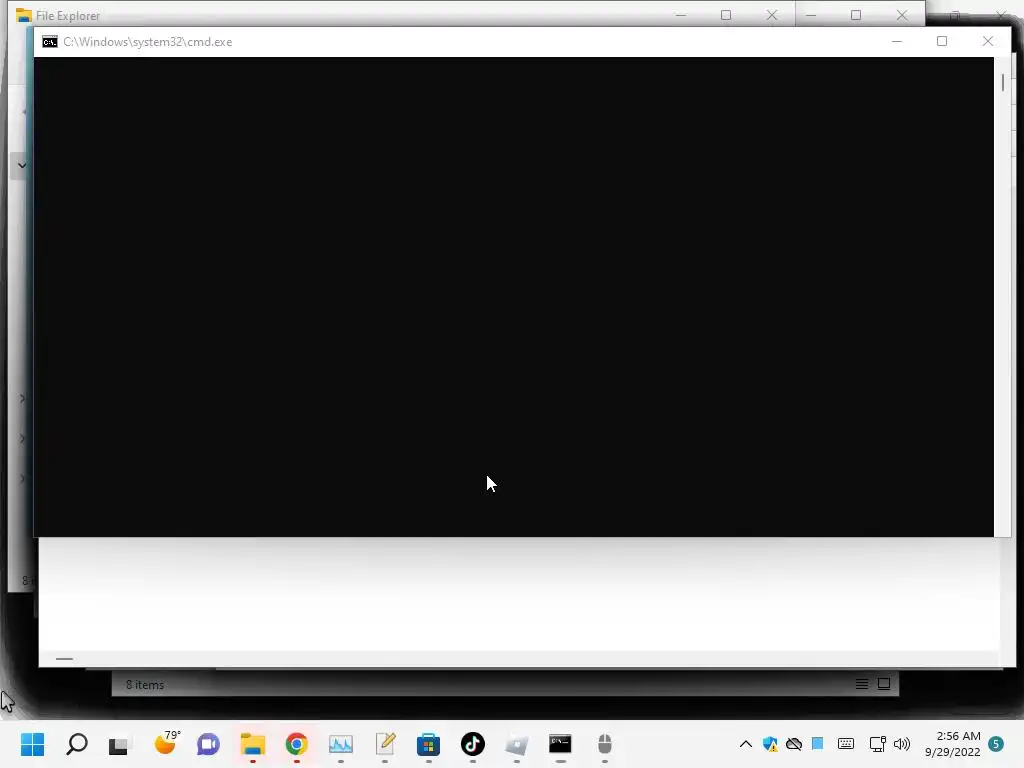Launch Microsoft Store from taskbar
The width and height of the screenshot is (1024, 768).
coord(428,744)
